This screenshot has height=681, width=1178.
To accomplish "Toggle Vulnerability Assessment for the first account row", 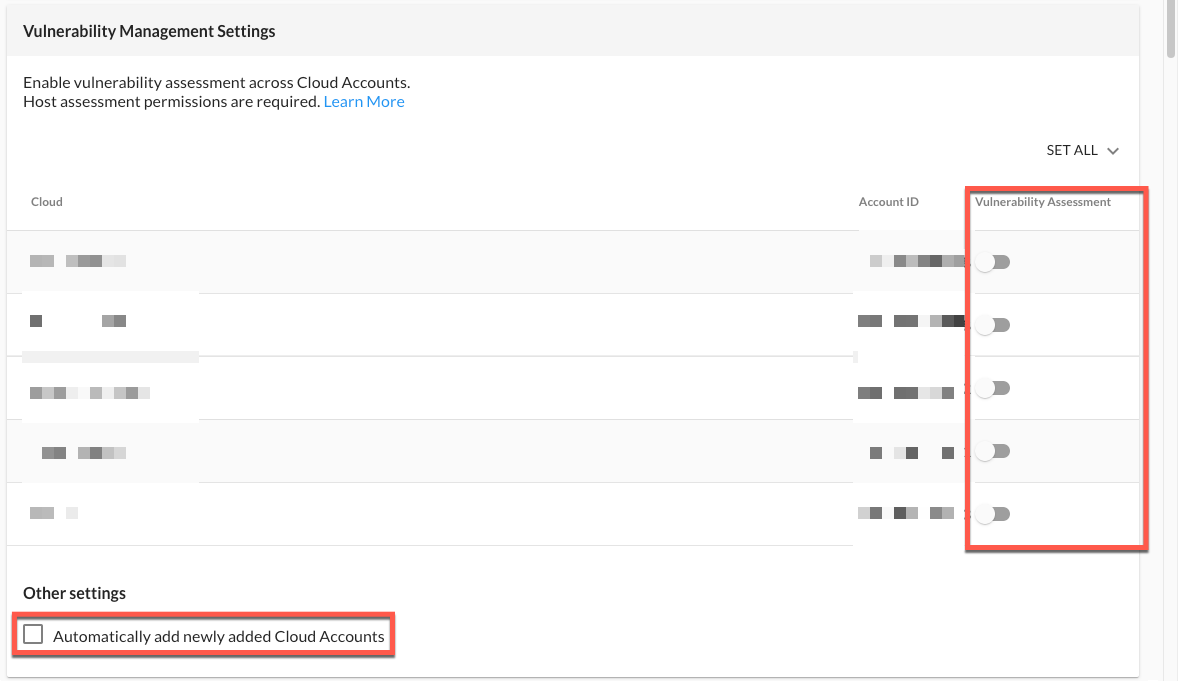I will click(992, 262).
